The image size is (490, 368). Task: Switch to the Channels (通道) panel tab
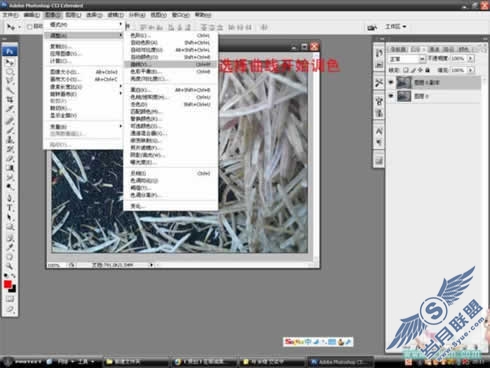pyautogui.click(x=434, y=49)
